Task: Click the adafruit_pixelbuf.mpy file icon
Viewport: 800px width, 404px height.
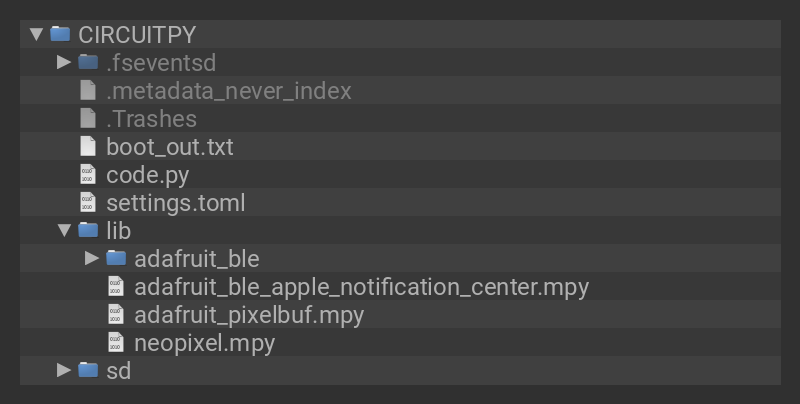Action: pyautogui.click(x=116, y=314)
